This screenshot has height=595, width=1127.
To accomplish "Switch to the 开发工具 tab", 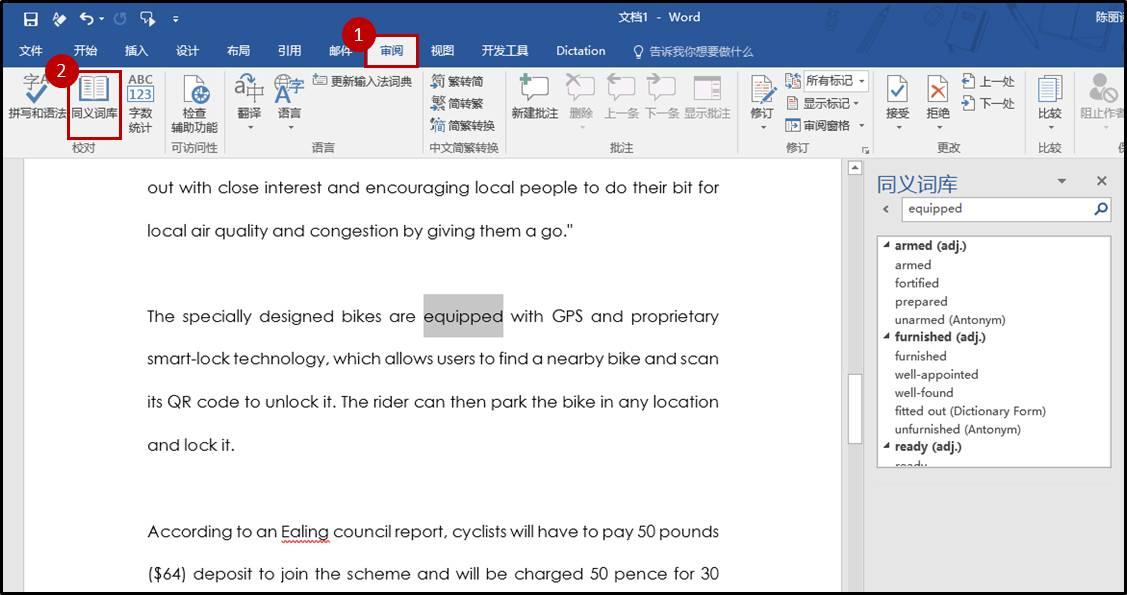I will (505, 50).
